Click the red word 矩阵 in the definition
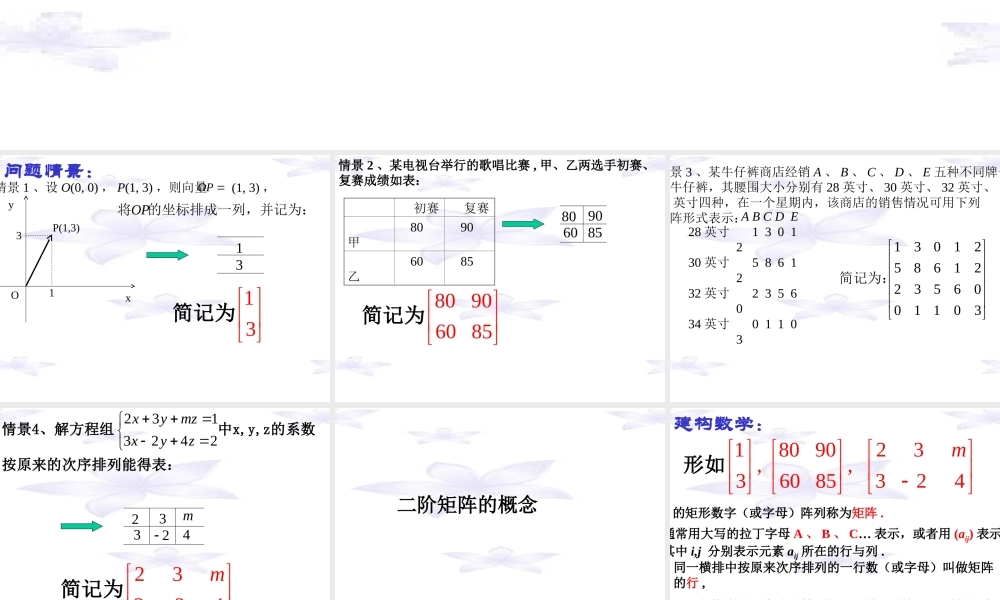This screenshot has width=1000, height=600. (864, 513)
